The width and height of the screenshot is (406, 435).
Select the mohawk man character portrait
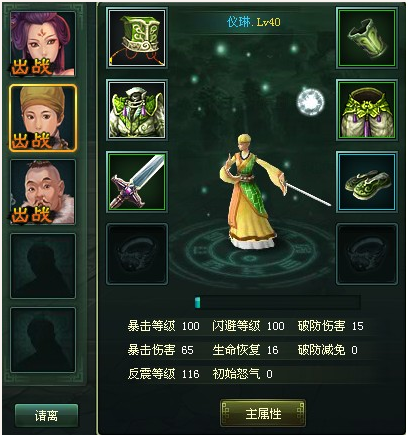pyautogui.click(x=43, y=192)
